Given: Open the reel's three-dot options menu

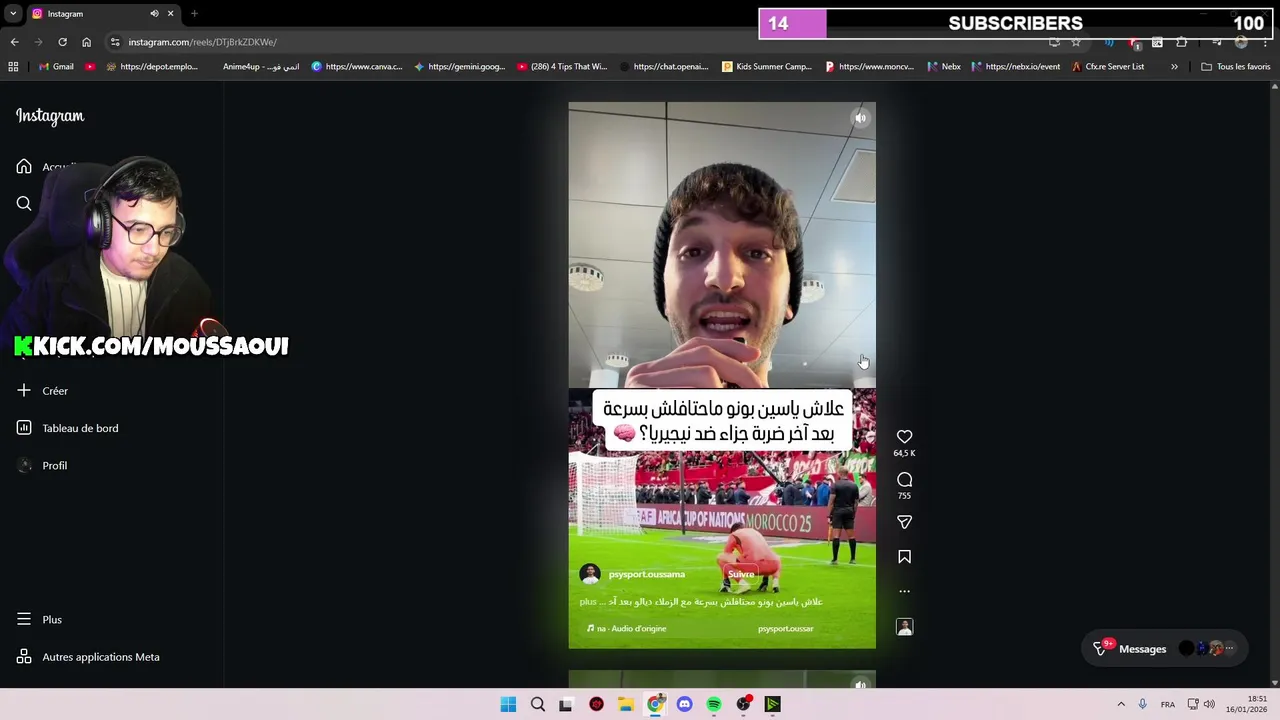Looking at the screenshot, I should 904,591.
